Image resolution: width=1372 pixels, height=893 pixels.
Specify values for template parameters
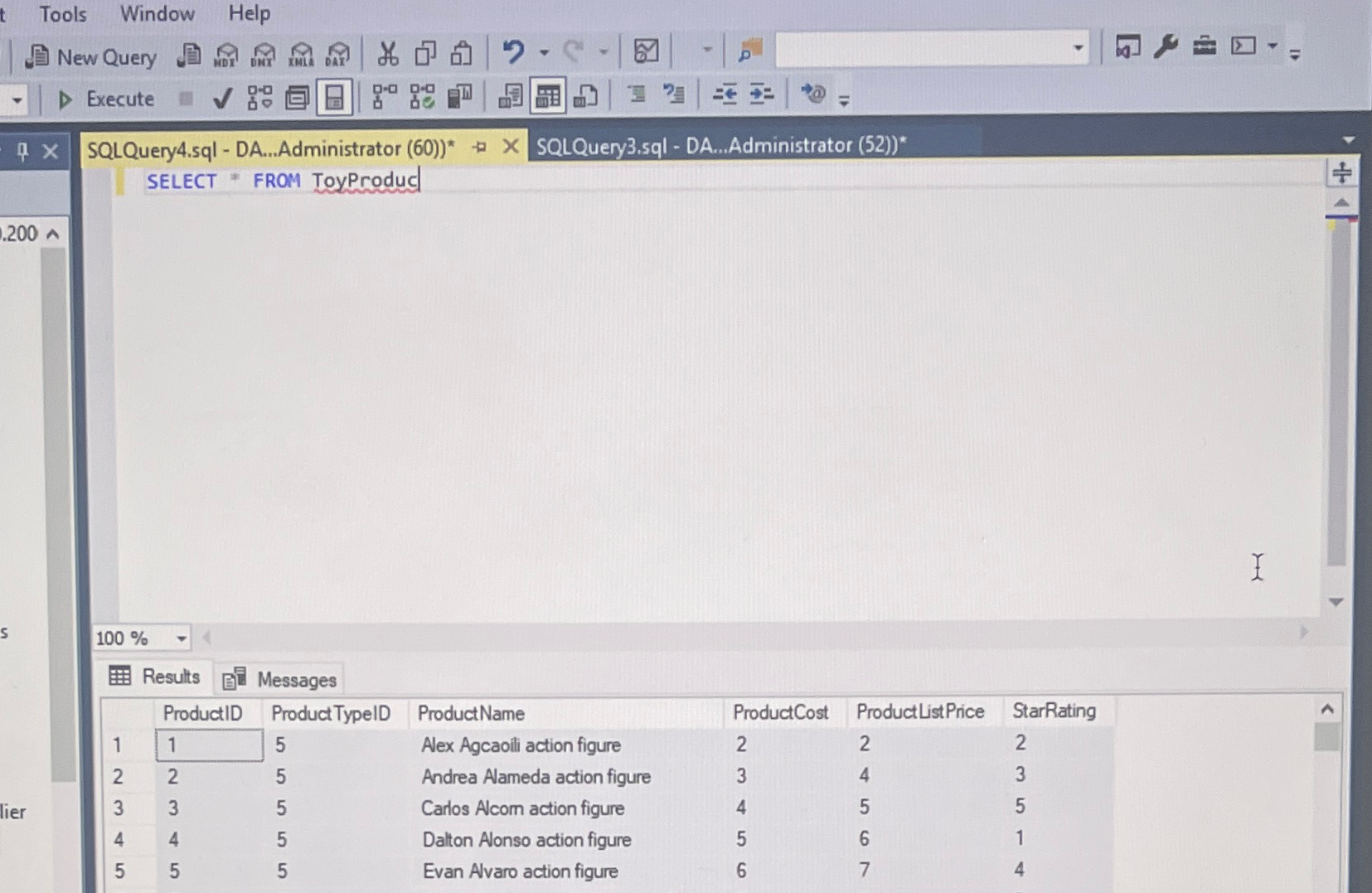[812, 95]
